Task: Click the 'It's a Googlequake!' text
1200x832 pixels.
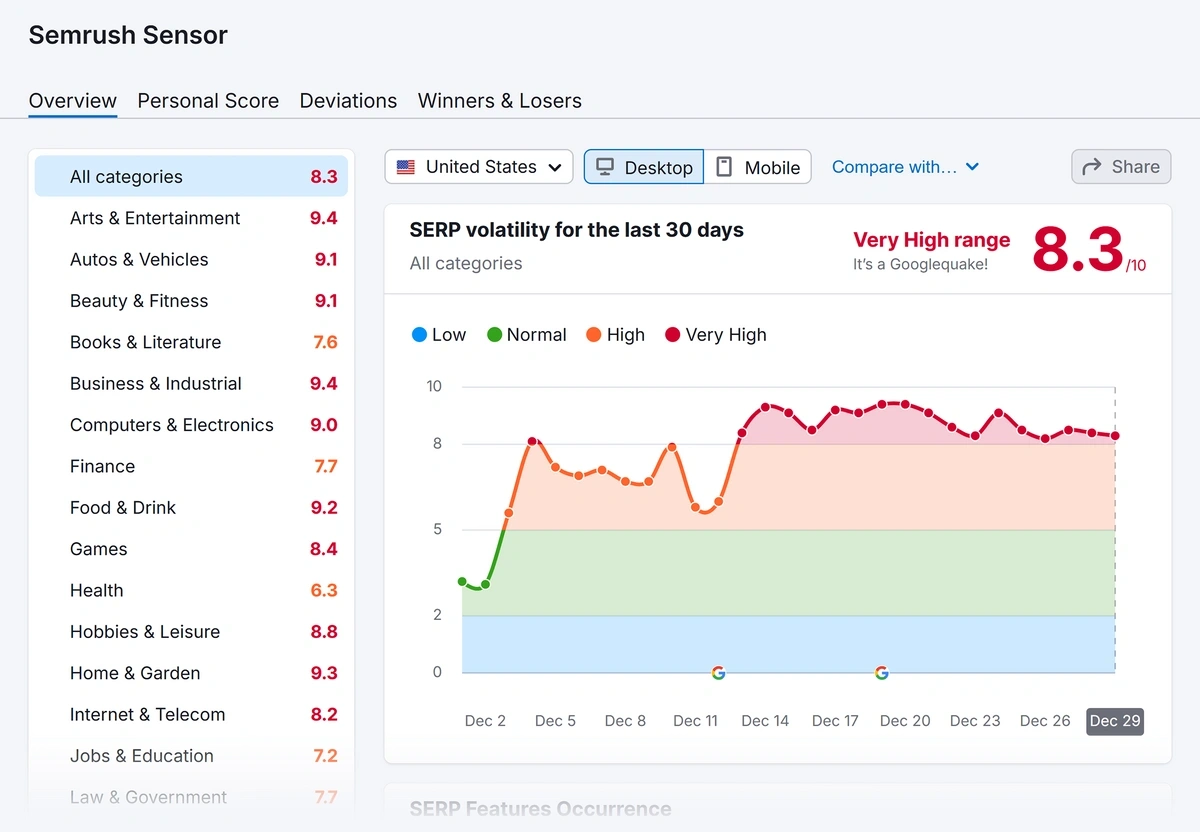Action: tap(920, 265)
